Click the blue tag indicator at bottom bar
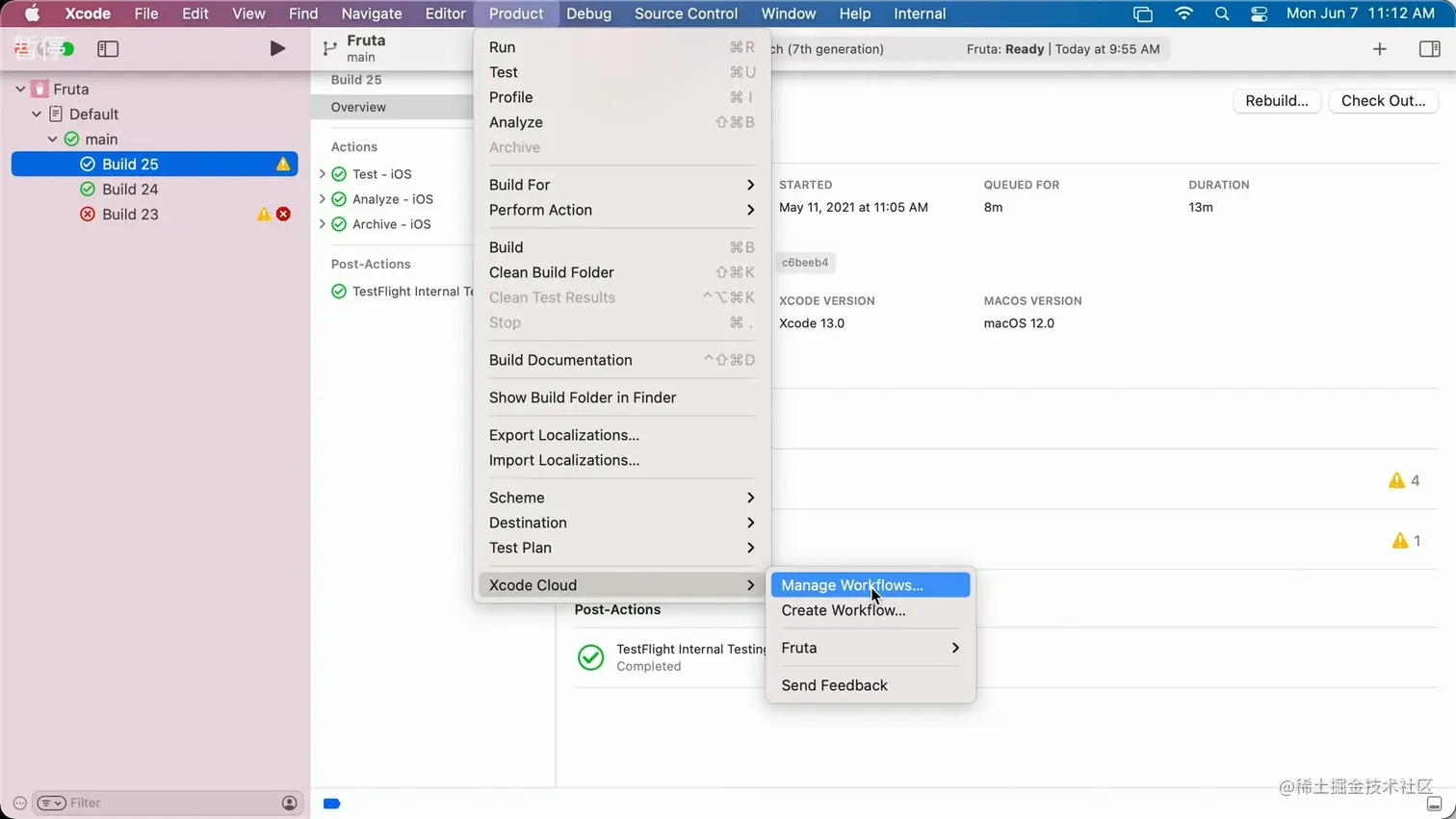Viewport: 1456px width, 819px height. click(331, 804)
